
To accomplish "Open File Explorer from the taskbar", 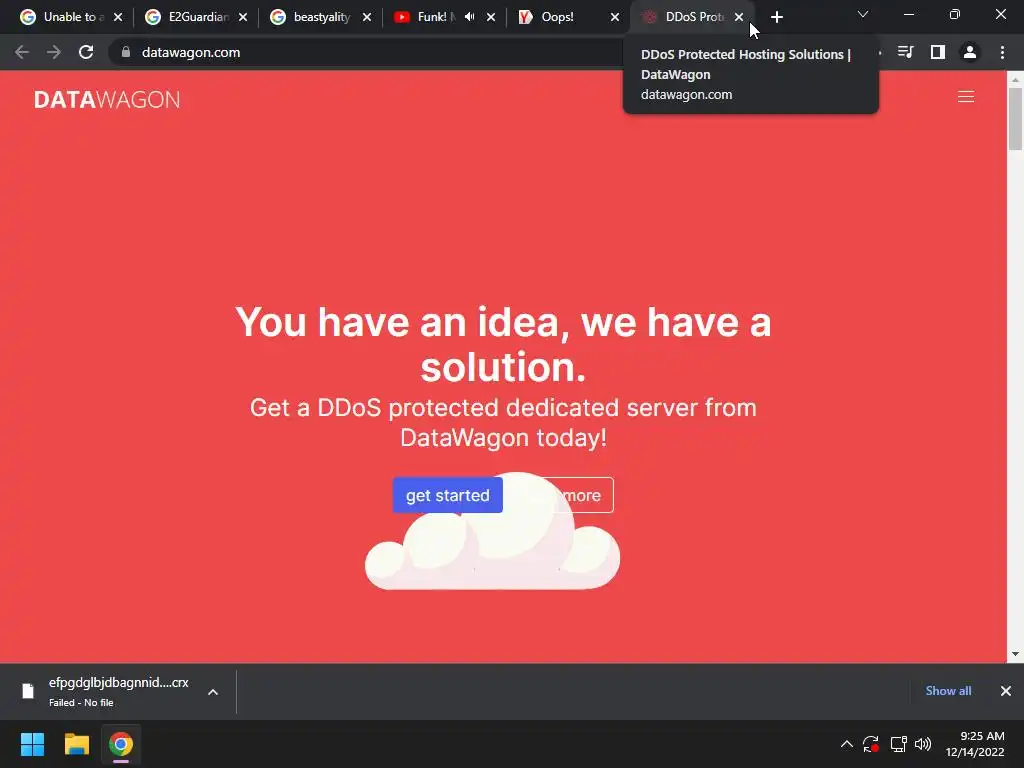I will 76,744.
